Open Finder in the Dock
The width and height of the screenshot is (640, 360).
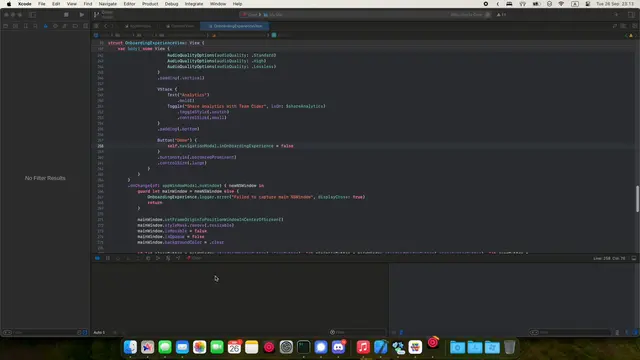(x=130, y=347)
